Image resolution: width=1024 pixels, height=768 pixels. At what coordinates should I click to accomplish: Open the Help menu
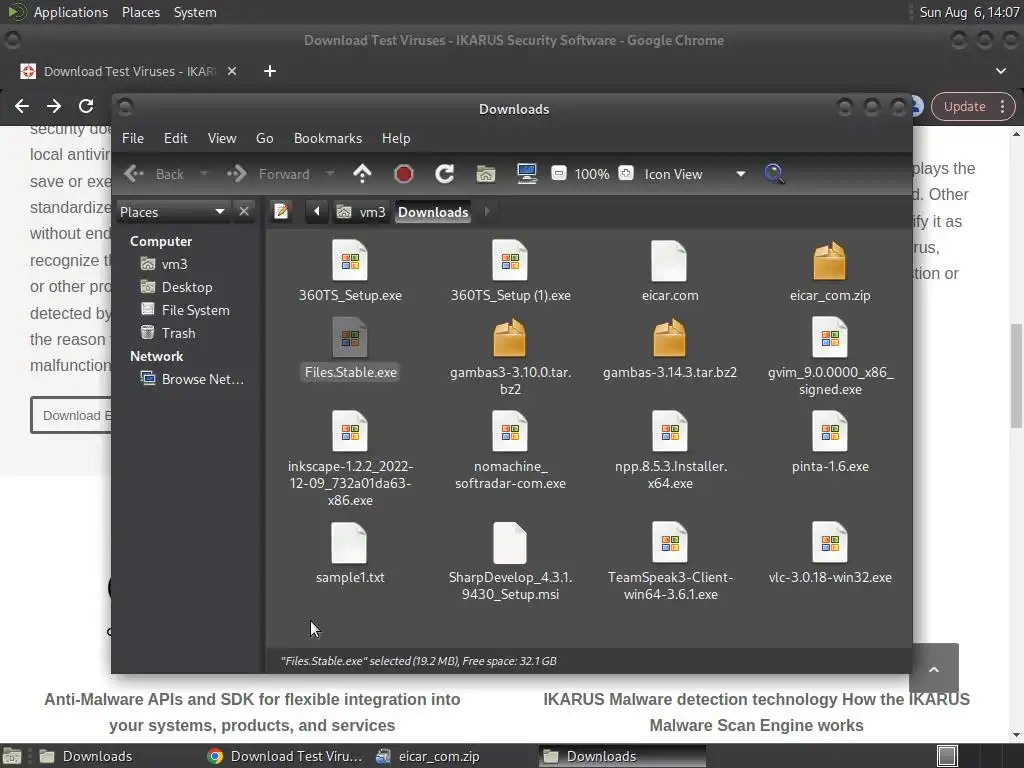(396, 138)
